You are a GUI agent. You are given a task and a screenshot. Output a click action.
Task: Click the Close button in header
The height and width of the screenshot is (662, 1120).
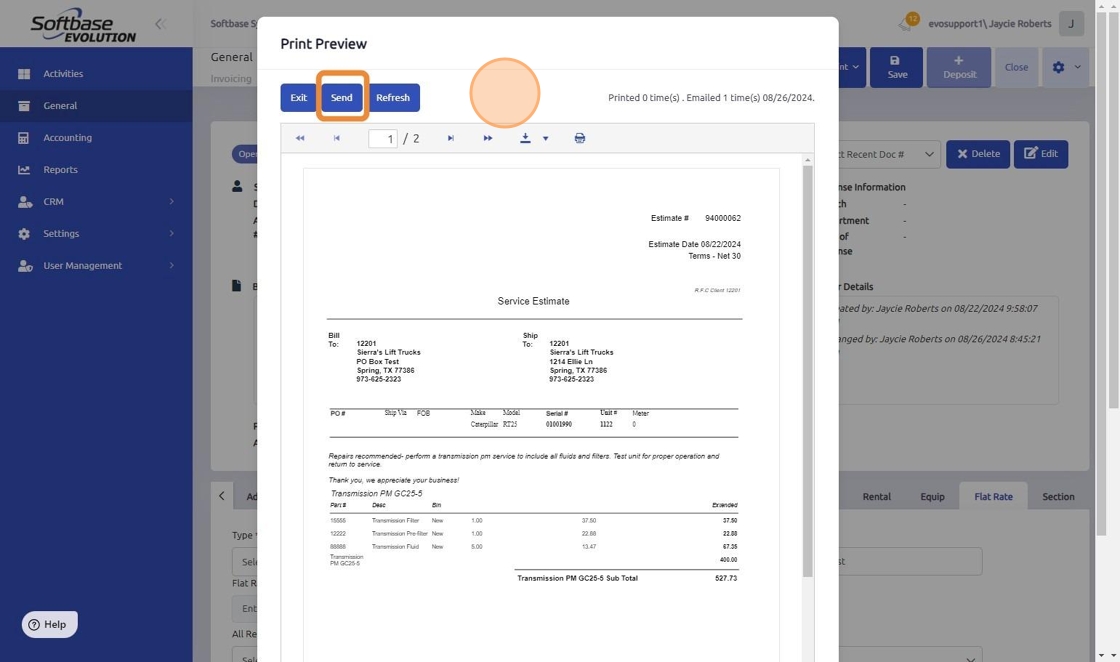[x=1016, y=67]
